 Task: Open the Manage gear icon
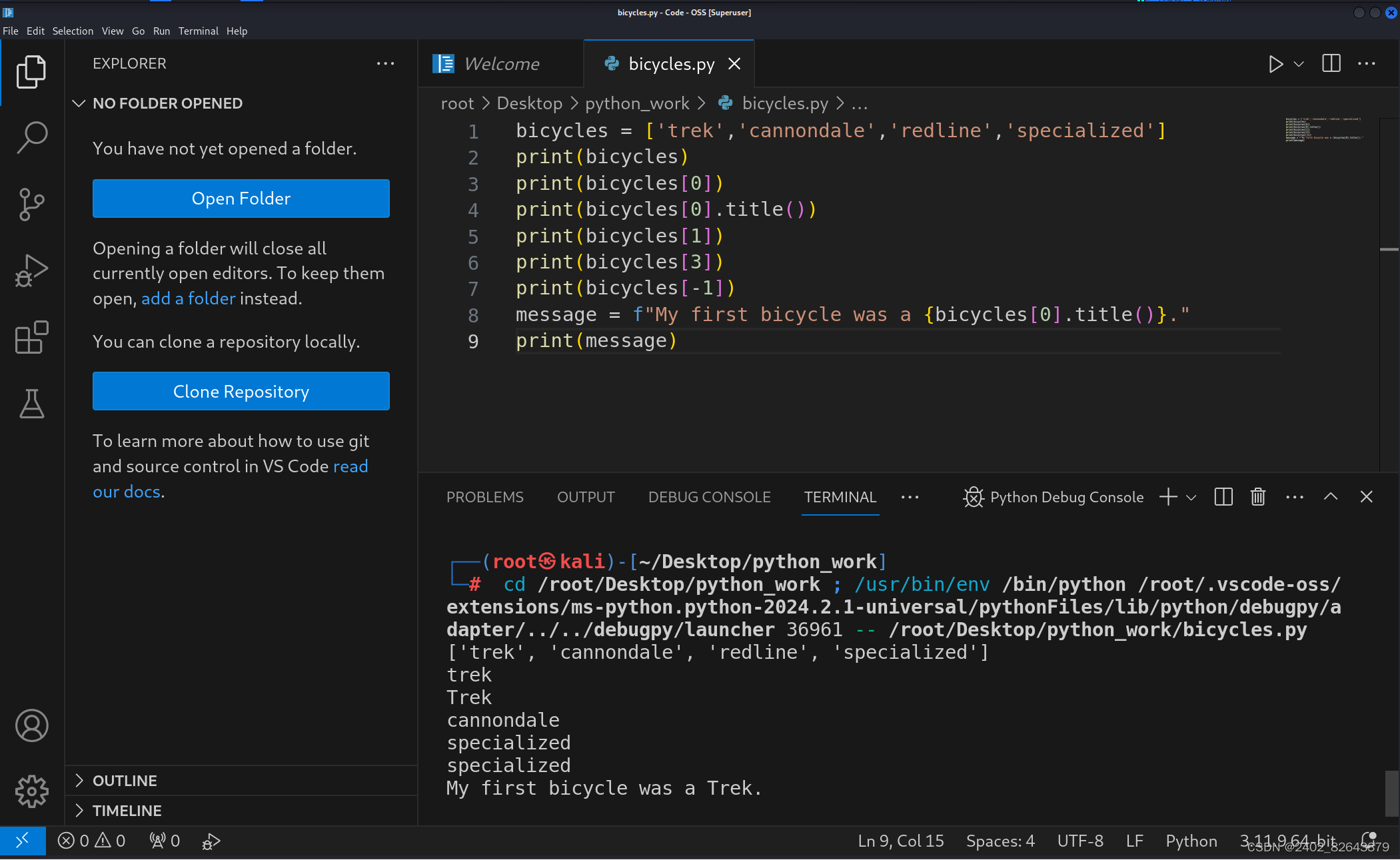pyautogui.click(x=31, y=792)
